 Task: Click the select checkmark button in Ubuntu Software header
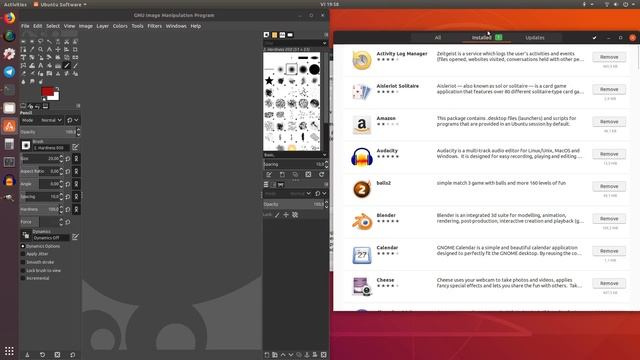(x=594, y=38)
